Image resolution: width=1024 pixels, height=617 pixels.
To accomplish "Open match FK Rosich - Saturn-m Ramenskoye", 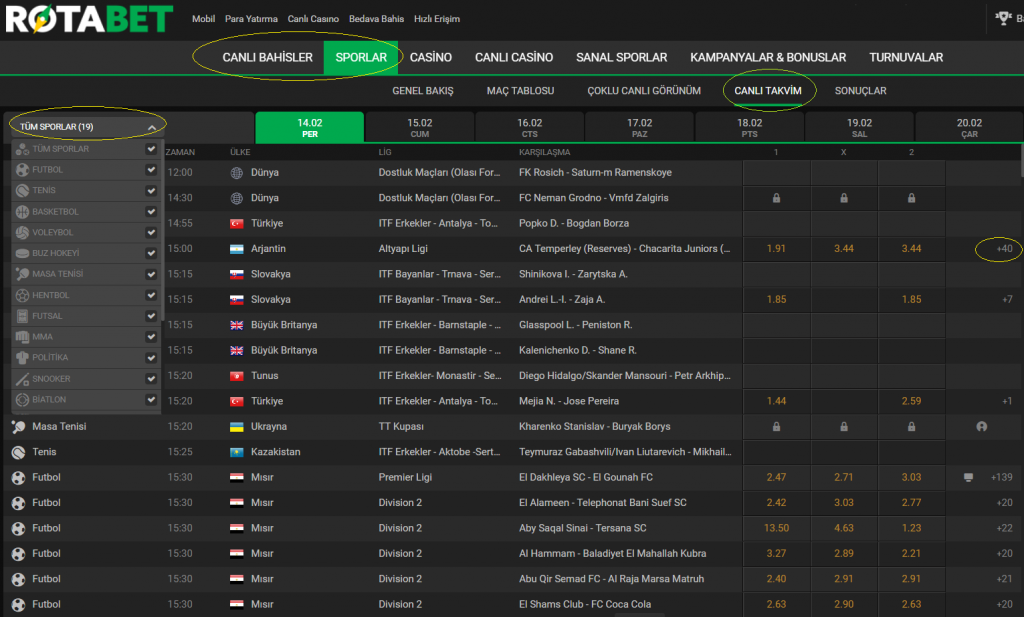I will 595,173.
